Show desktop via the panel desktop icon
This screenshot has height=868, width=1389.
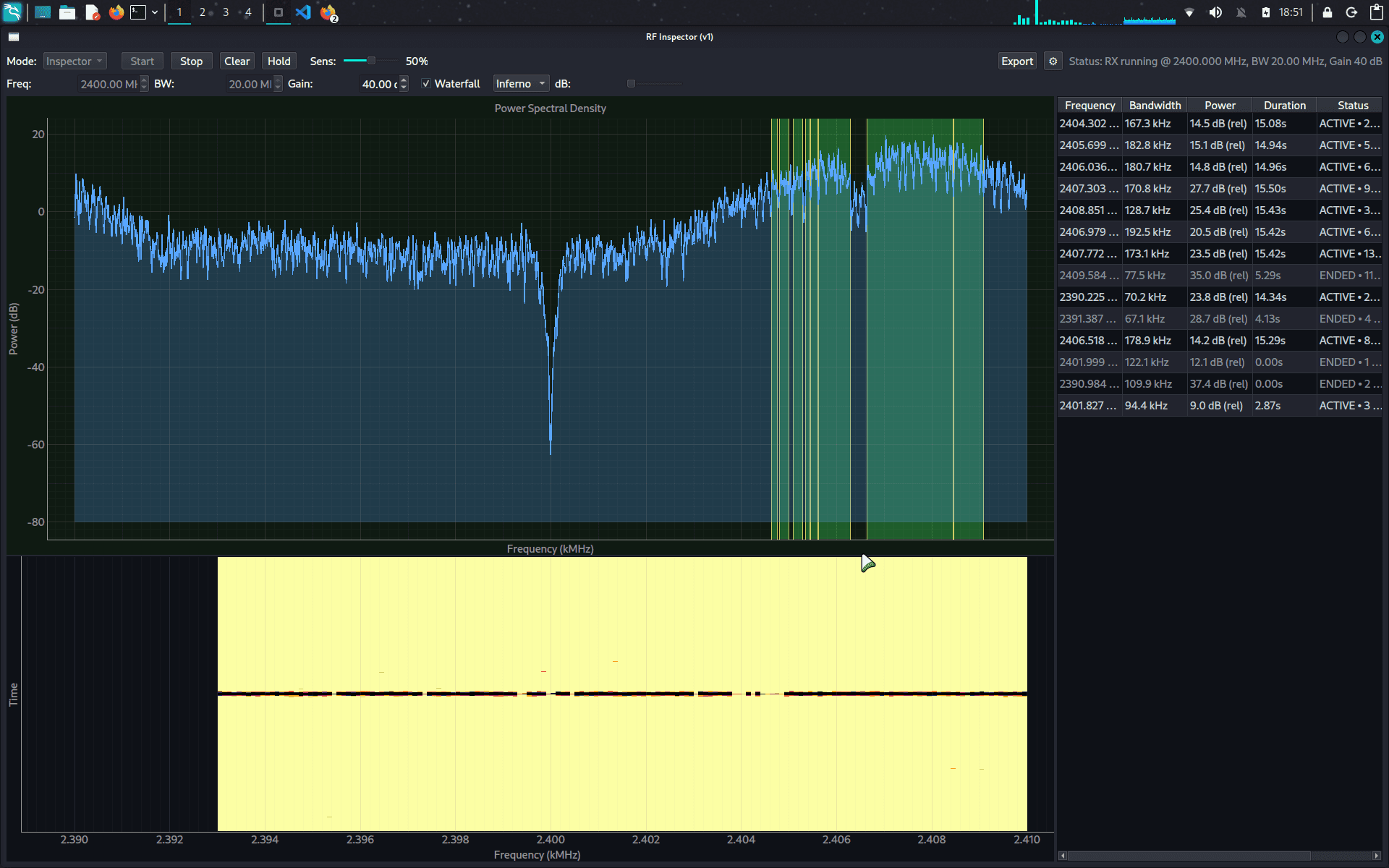[43, 12]
